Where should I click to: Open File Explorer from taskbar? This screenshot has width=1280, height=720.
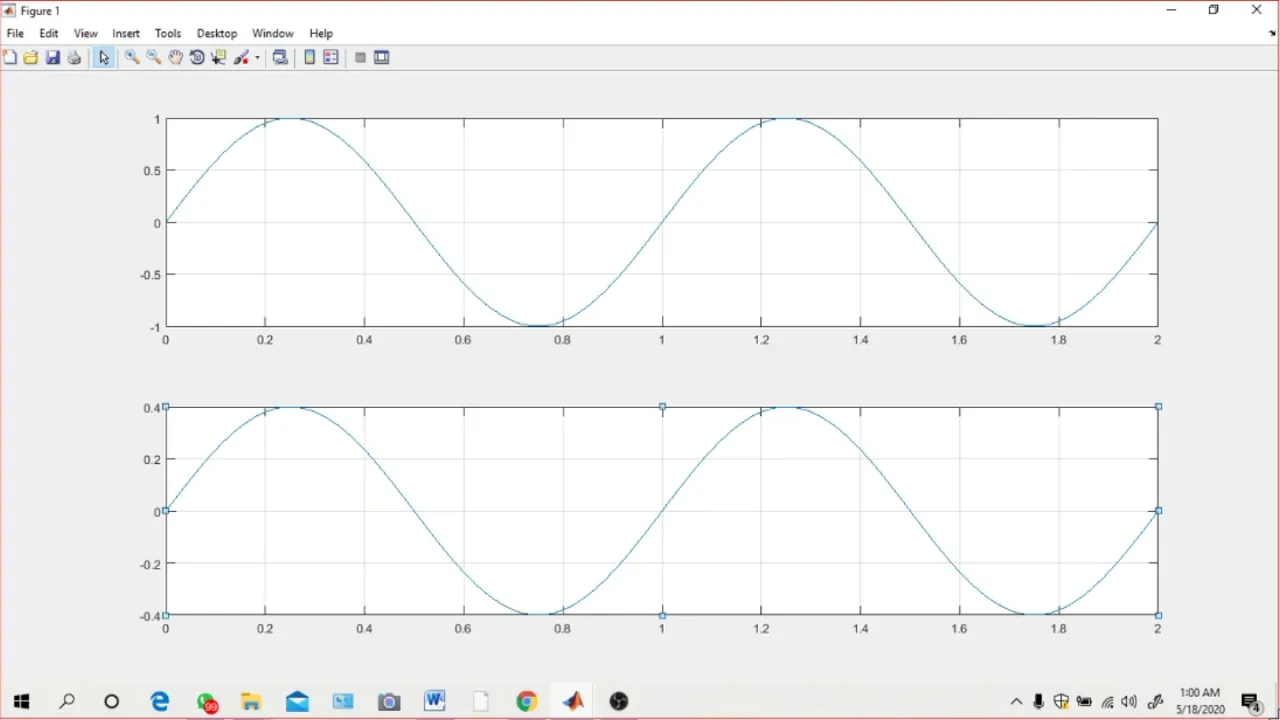[251, 702]
